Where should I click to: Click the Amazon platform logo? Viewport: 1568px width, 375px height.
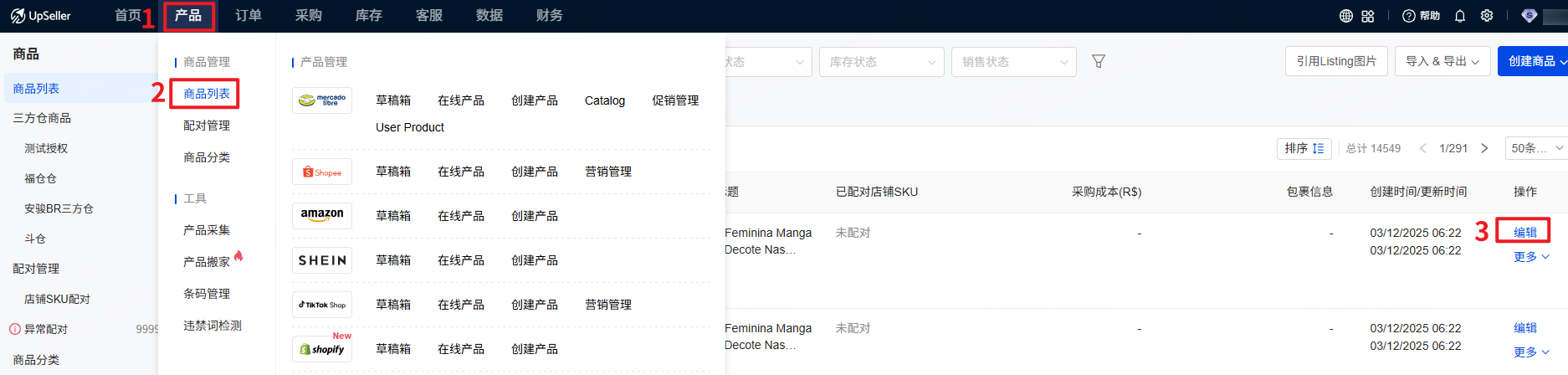322,215
